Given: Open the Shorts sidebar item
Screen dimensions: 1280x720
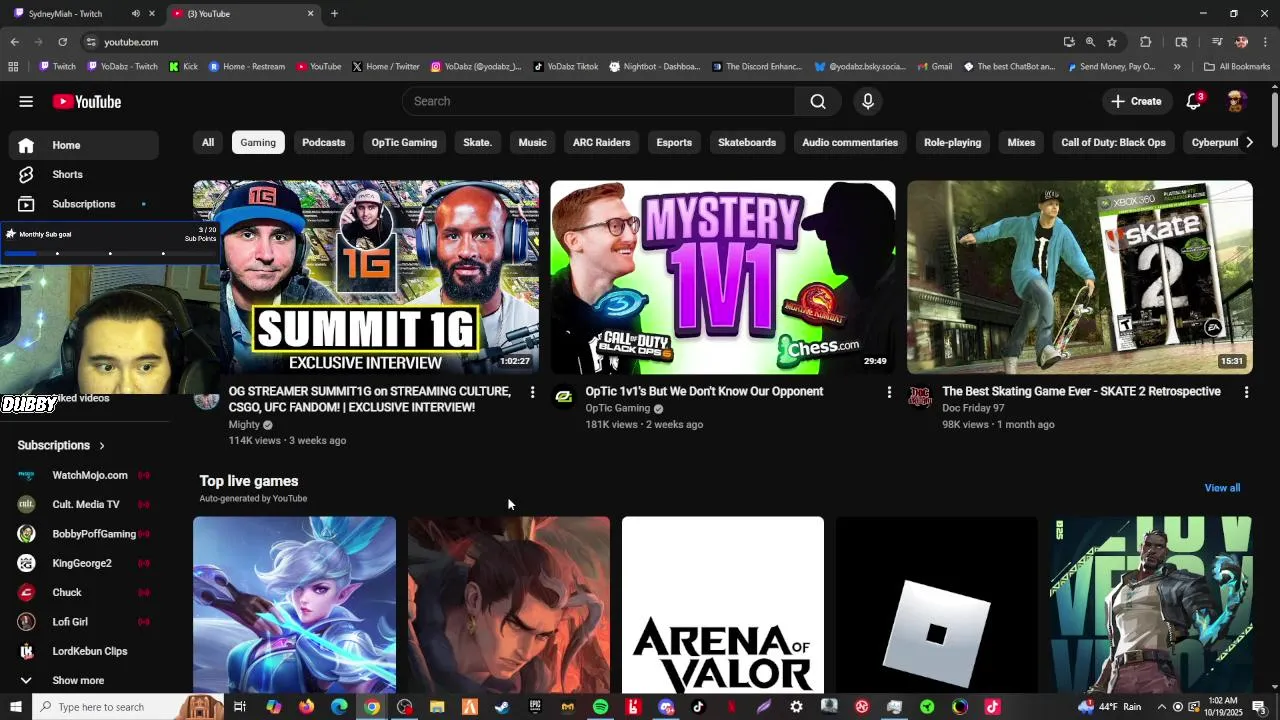Looking at the screenshot, I should point(84,174).
